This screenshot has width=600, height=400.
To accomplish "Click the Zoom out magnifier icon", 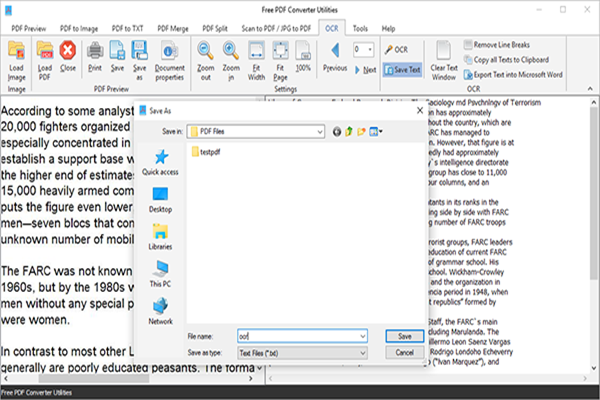I will (x=206, y=55).
